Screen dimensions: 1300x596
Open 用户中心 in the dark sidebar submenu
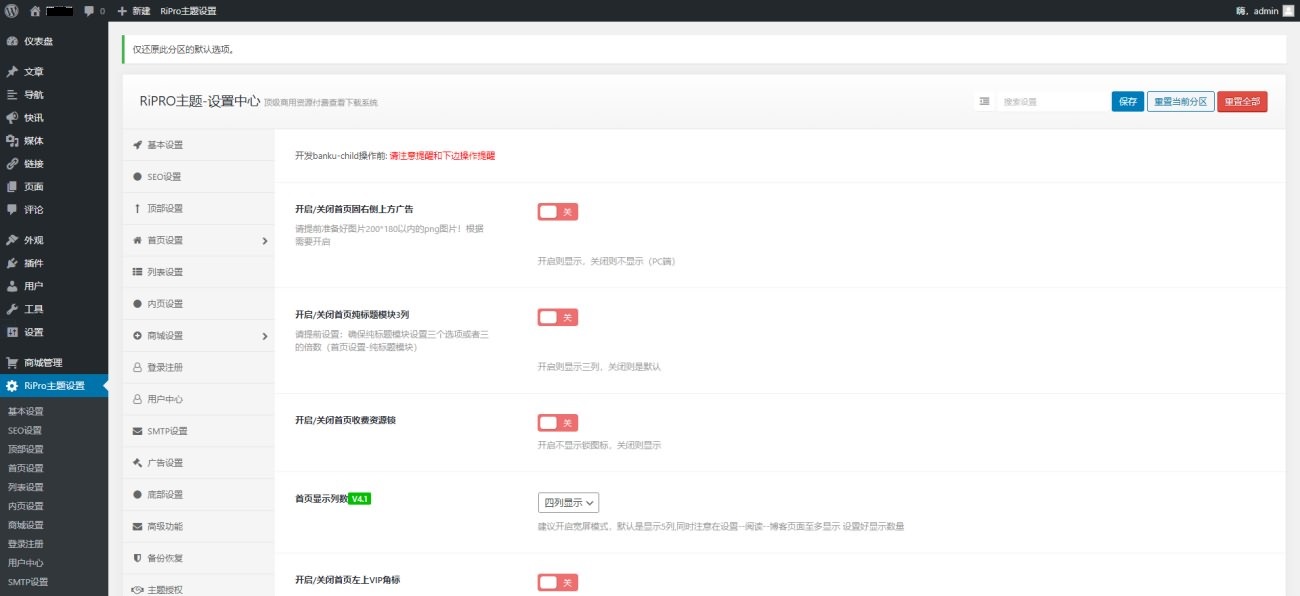pos(26,563)
